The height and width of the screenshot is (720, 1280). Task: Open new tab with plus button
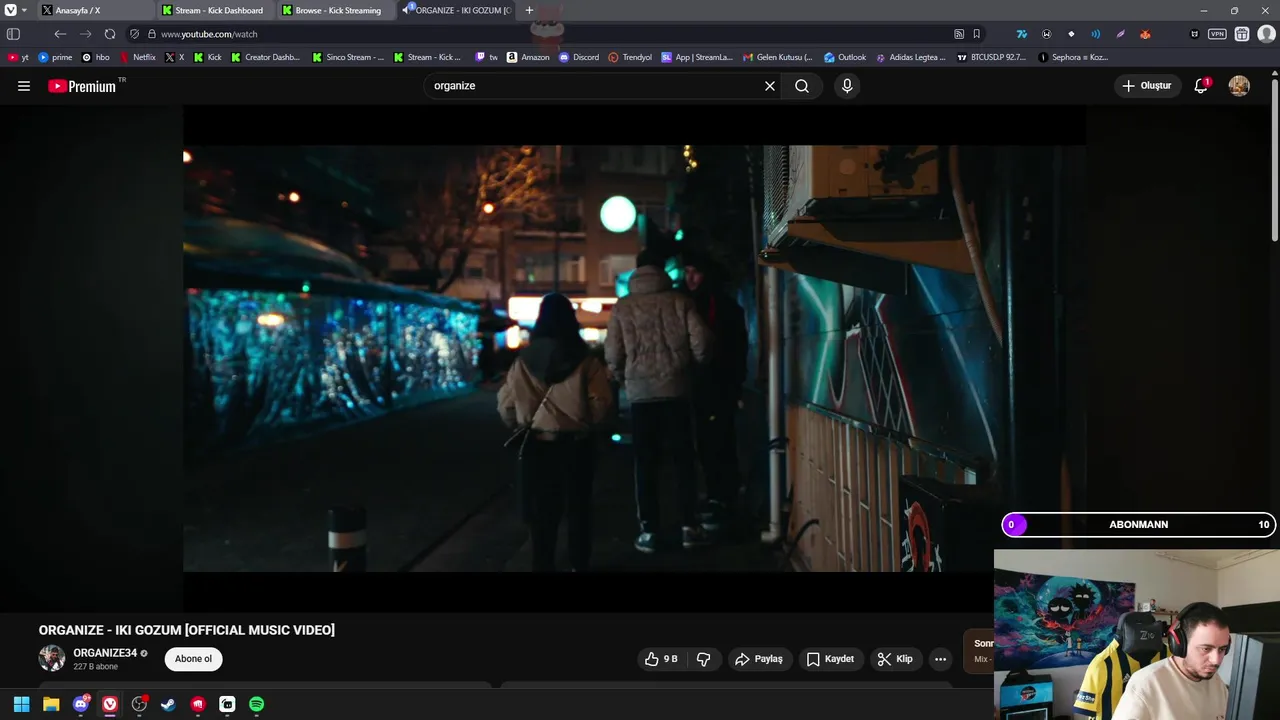click(x=529, y=10)
